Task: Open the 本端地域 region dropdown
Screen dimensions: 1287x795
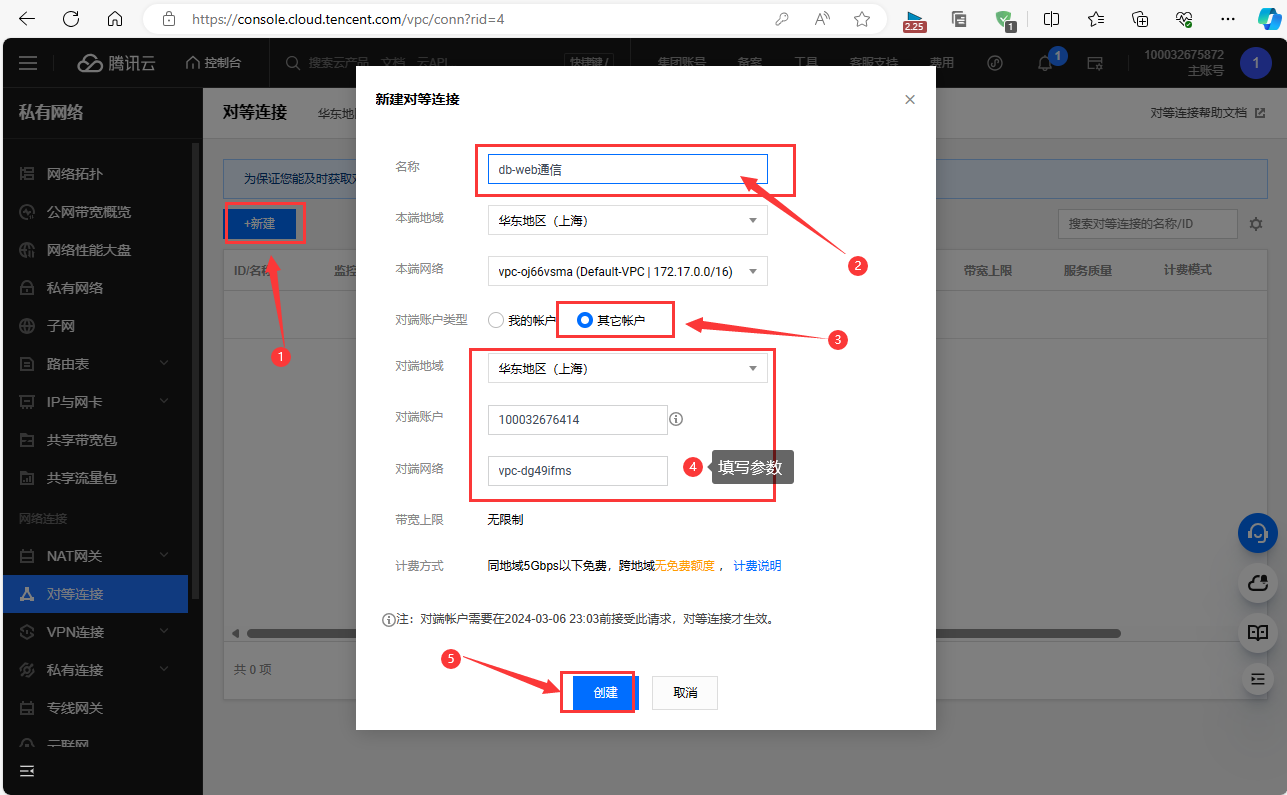Action: (627, 220)
